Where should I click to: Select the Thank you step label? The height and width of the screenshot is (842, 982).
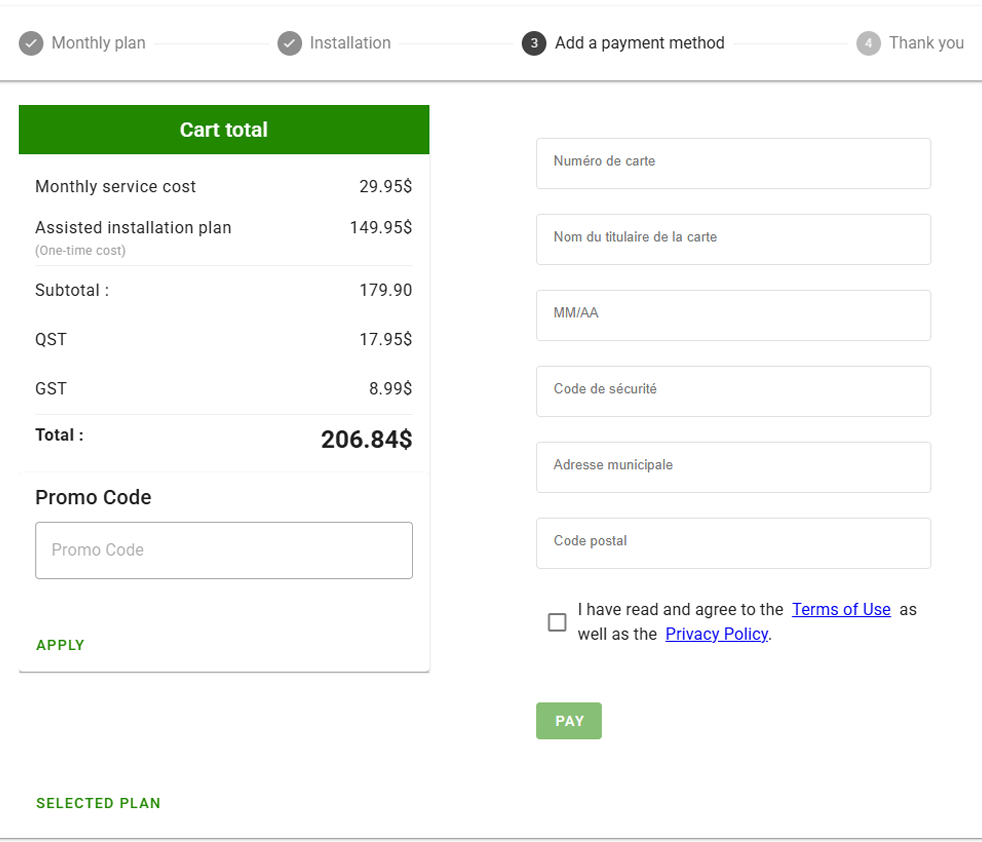[926, 43]
